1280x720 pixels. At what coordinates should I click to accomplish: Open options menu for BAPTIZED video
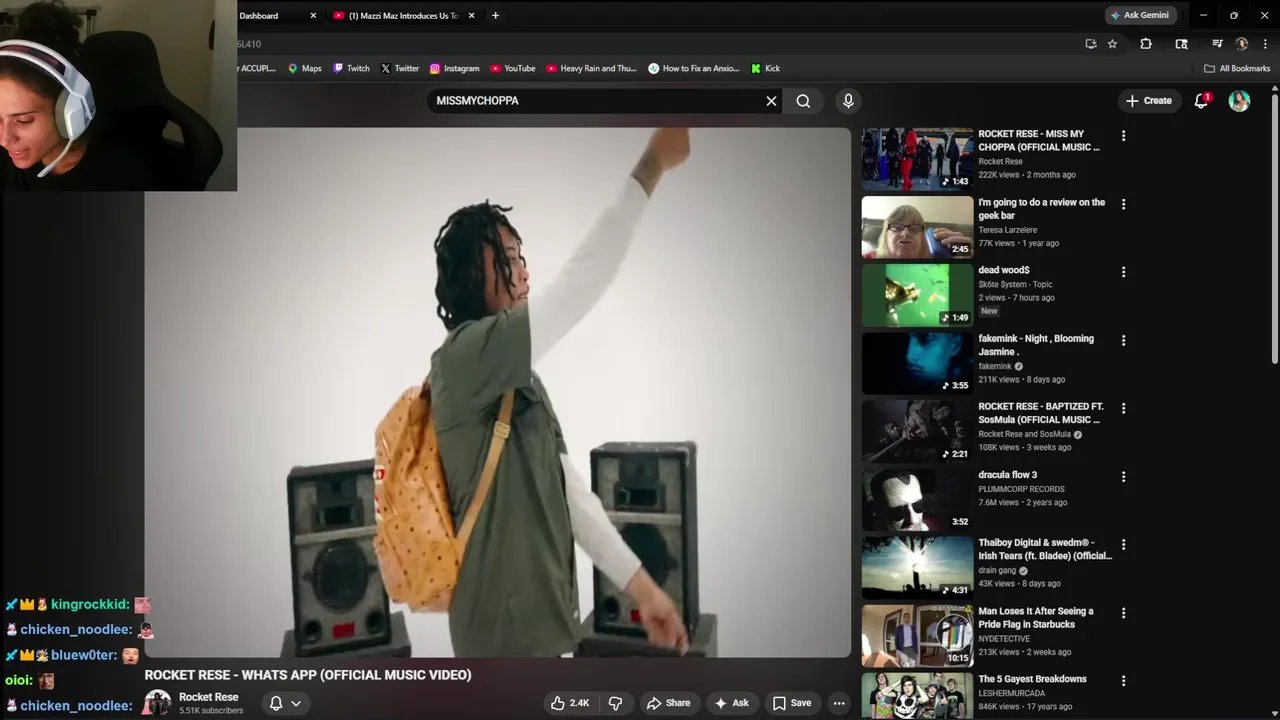(1123, 408)
